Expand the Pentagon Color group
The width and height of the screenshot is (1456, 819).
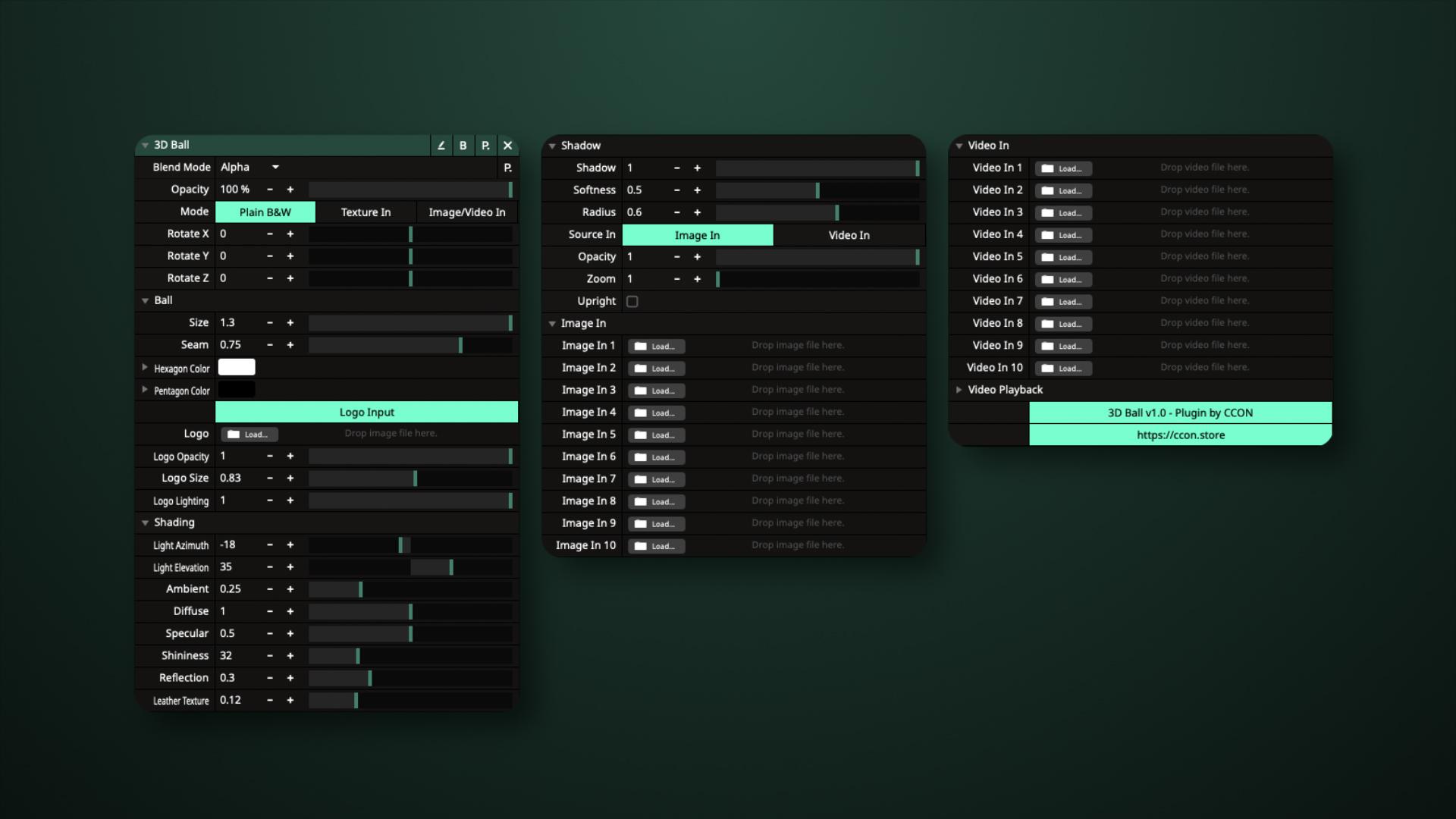click(x=145, y=390)
